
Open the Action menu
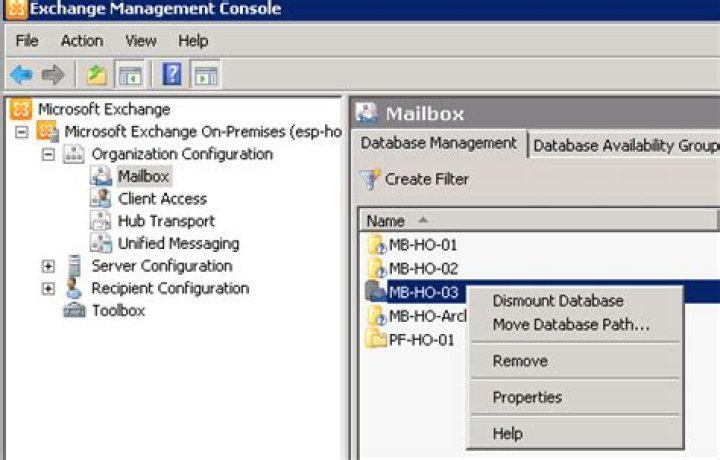click(81, 41)
